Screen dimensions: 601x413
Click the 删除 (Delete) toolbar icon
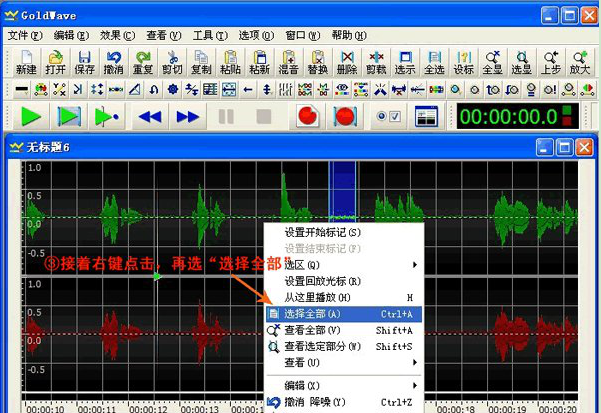(x=347, y=62)
